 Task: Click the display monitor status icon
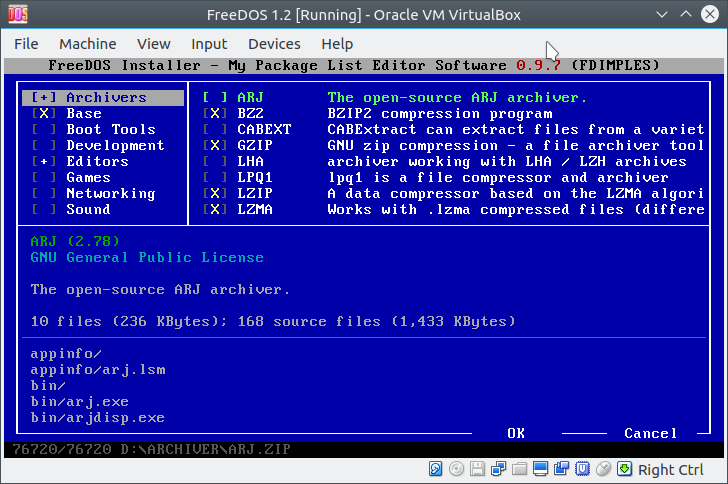[x=540, y=469]
